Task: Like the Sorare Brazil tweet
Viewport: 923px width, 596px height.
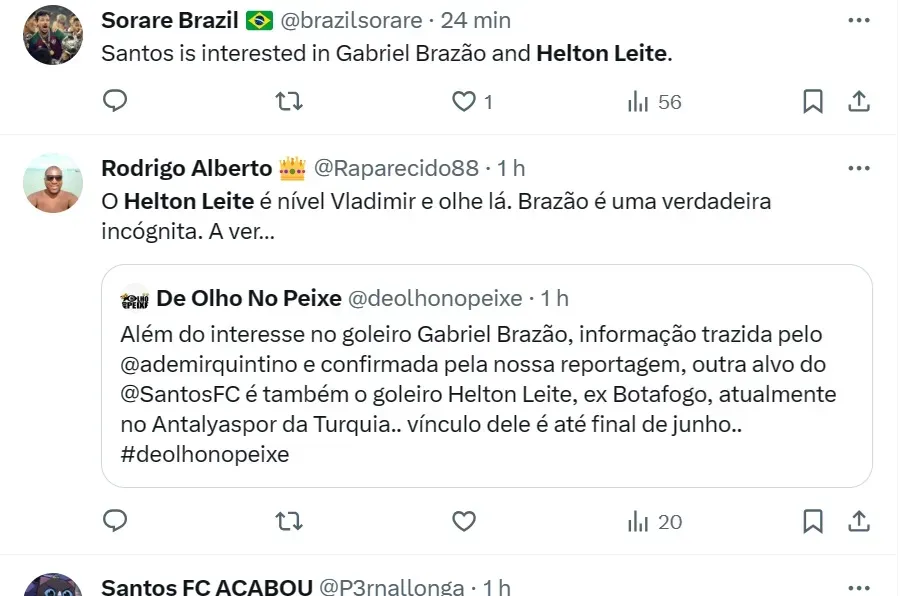Action: pyautogui.click(x=464, y=101)
